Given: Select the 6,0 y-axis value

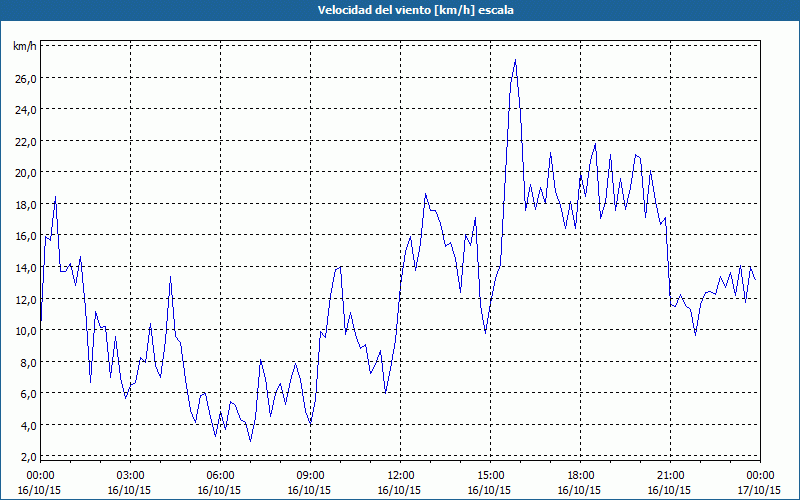Looking at the screenshot, I should pos(29,393).
